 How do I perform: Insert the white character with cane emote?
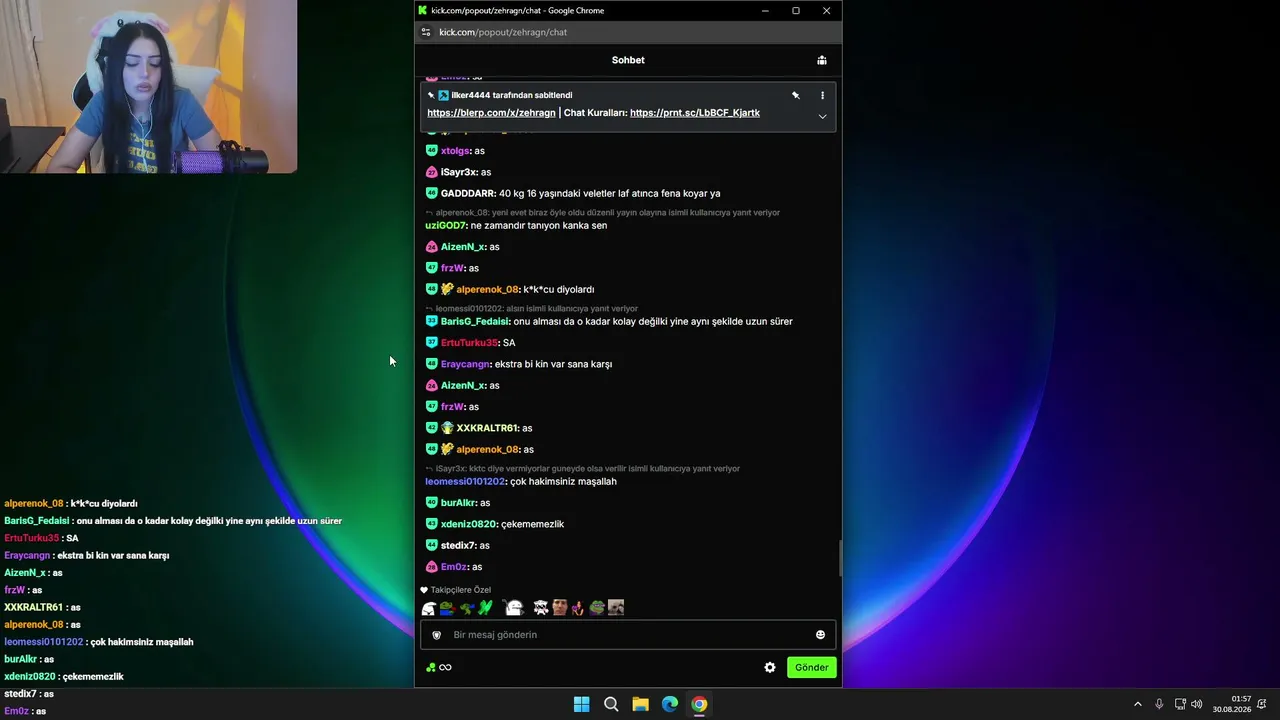[513, 608]
